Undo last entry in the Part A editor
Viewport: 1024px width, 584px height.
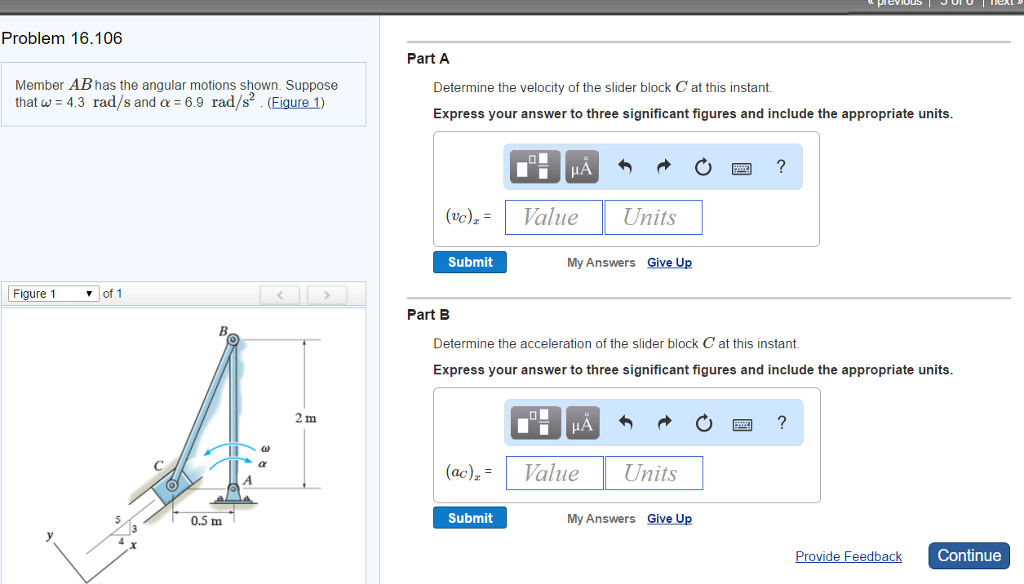[x=624, y=167]
